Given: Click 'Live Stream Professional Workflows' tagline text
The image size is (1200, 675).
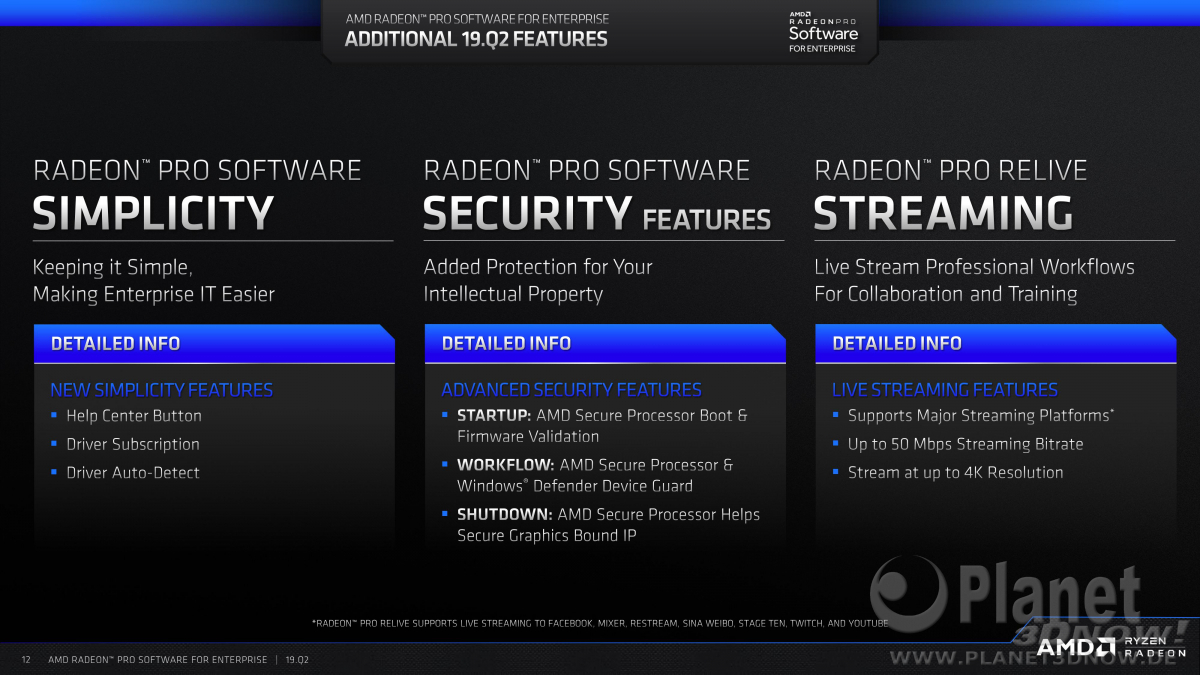Looking at the screenshot, I should tap(974, 267).
